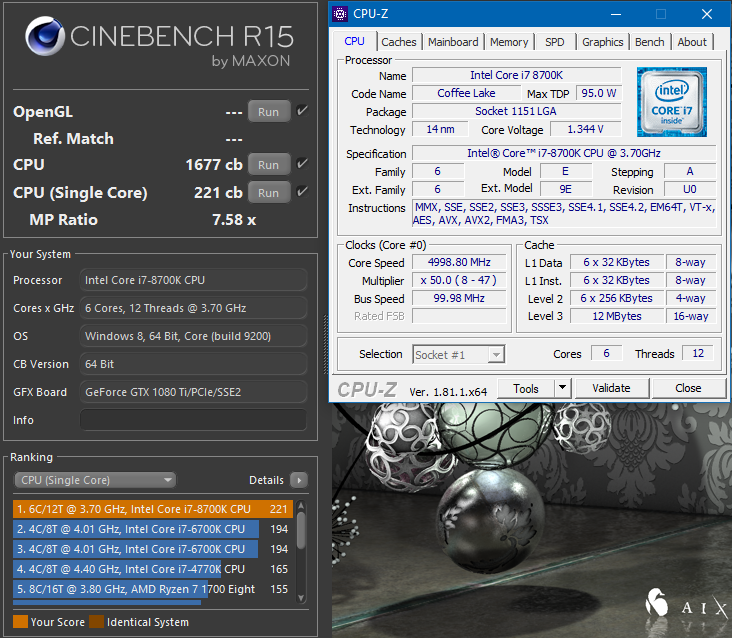The width and height of the screenshot is (732, 638).
Task: Toggle the CPU Single Core checkbox
Action: point(302,192)
